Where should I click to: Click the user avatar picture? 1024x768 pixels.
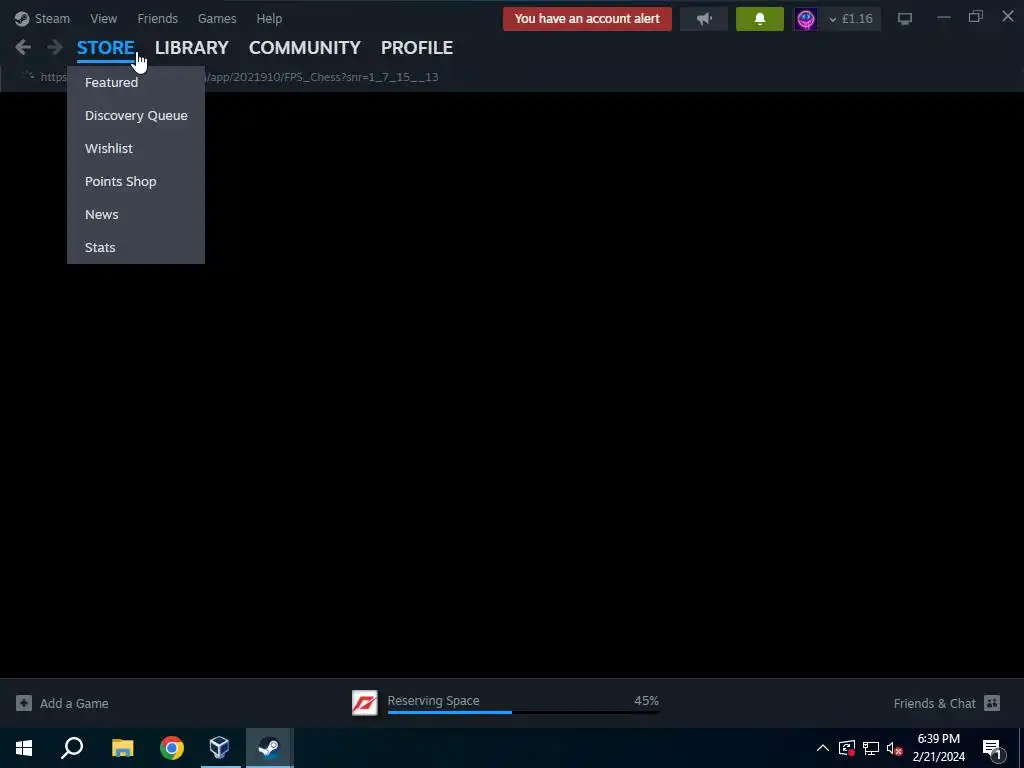coord(806,19)
